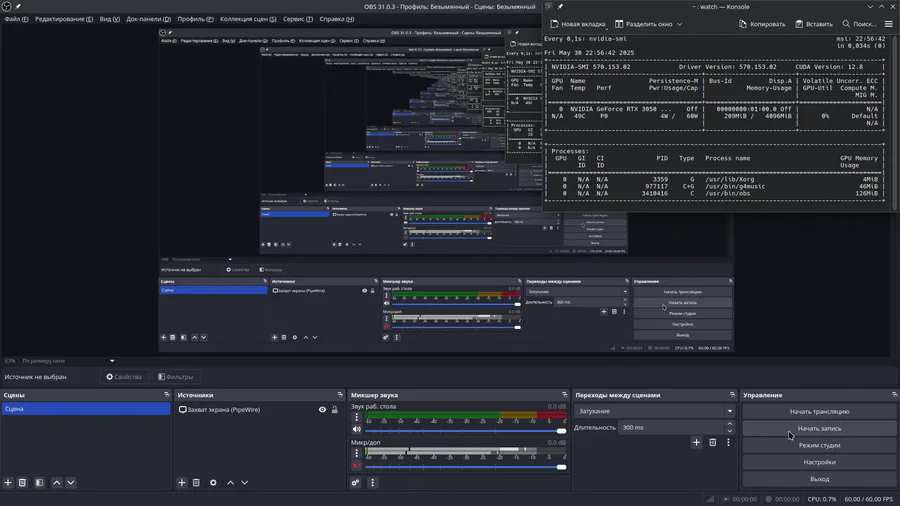Open Микр/доп channel options menu
The height and width of the screenshot is (506, 900).
(356, 453)
